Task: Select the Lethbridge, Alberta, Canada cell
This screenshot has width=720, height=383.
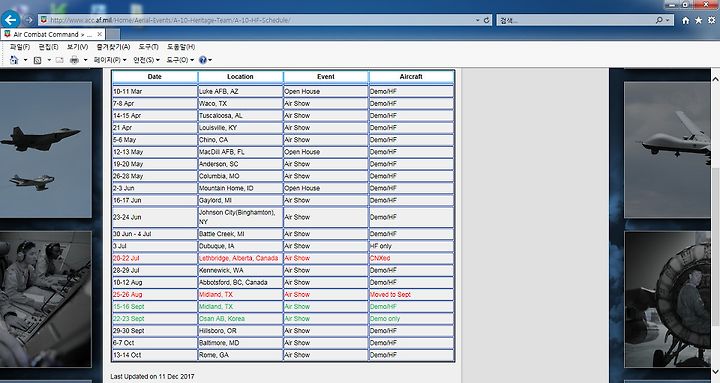Action: (x=240, y=259)
